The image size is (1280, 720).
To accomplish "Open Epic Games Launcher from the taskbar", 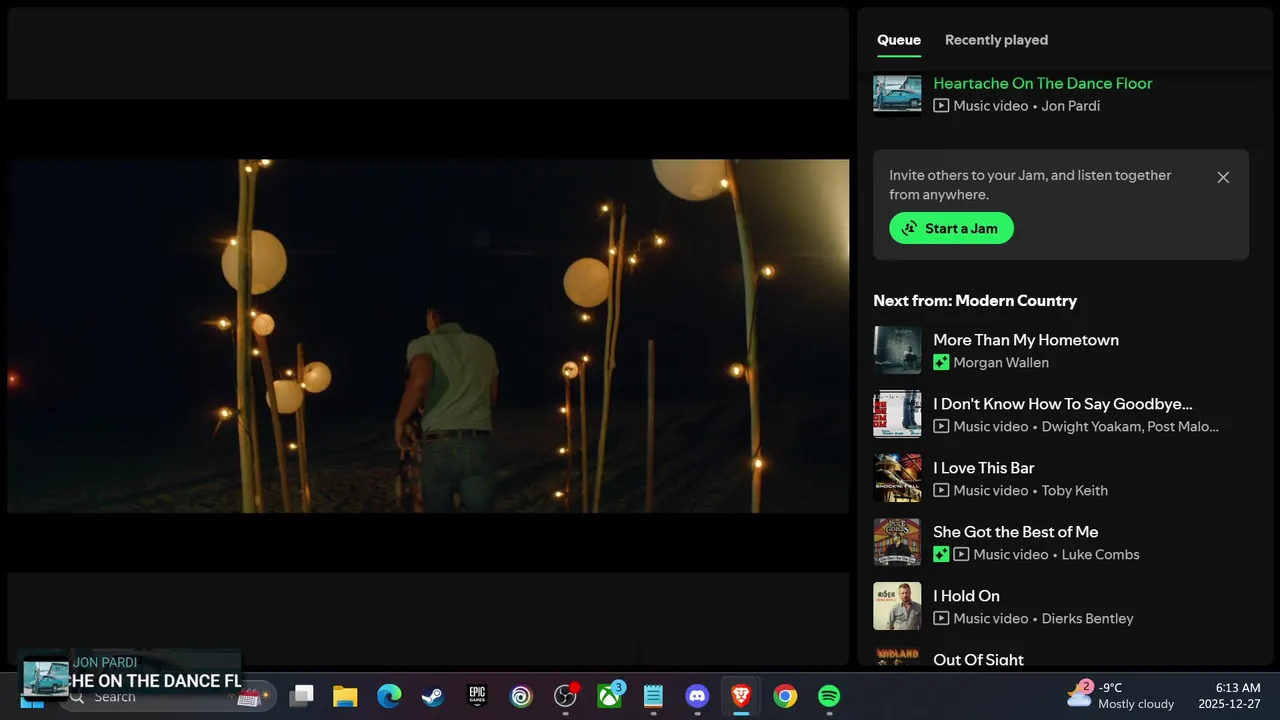I will click(x=477, y=696).
